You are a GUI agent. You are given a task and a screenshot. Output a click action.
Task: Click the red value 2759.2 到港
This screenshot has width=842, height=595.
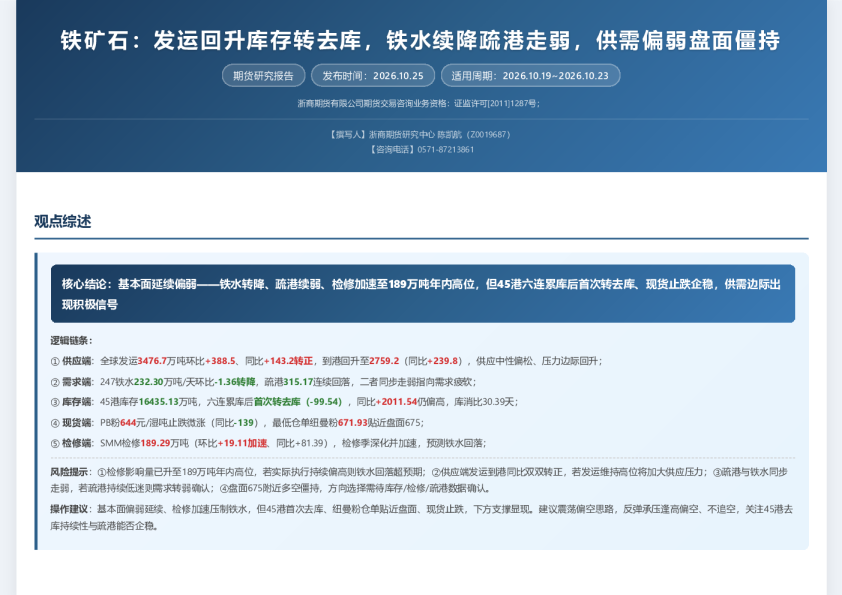click(x=384, y=361)
